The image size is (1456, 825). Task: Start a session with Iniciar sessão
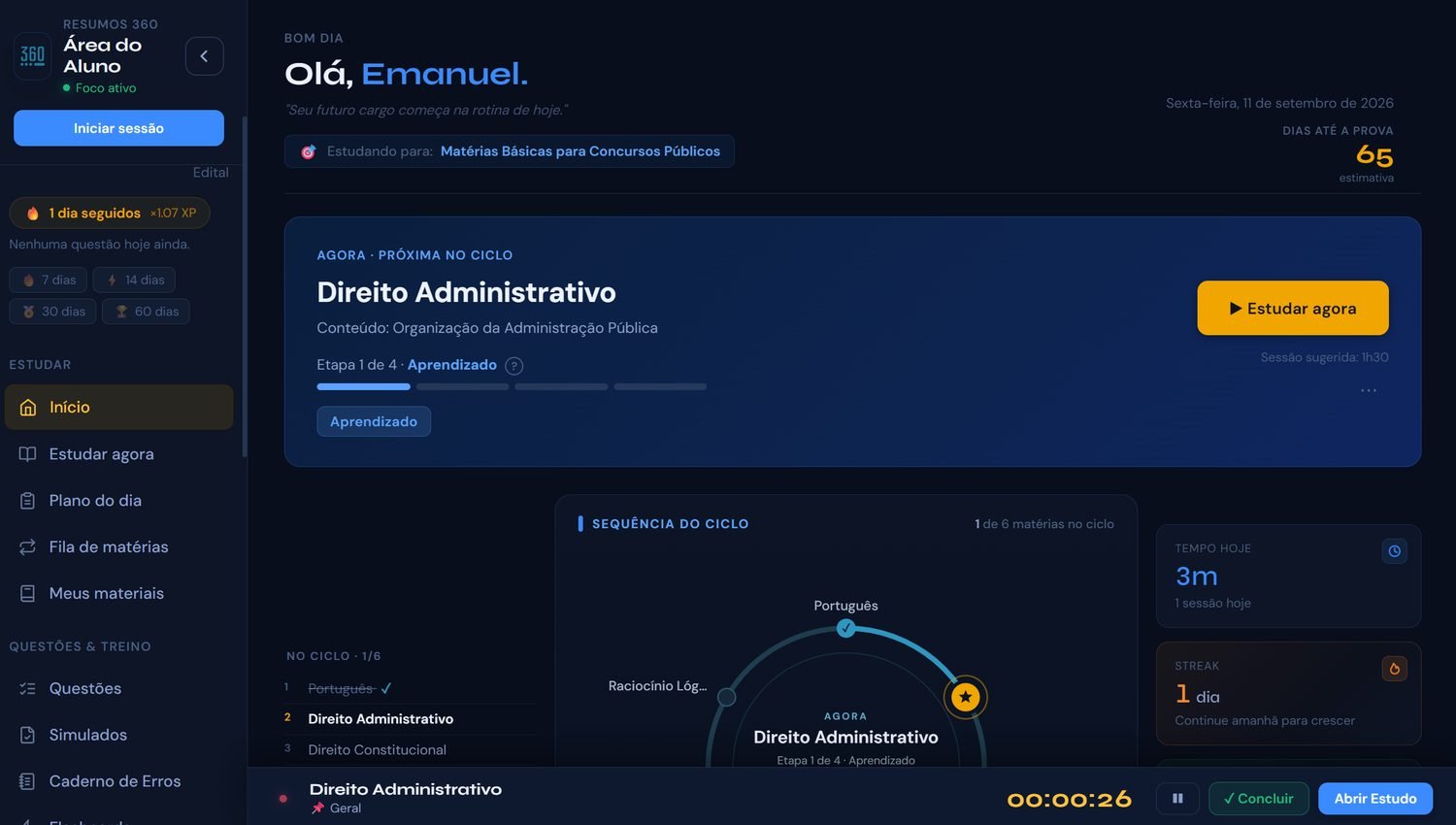point(118,128)
